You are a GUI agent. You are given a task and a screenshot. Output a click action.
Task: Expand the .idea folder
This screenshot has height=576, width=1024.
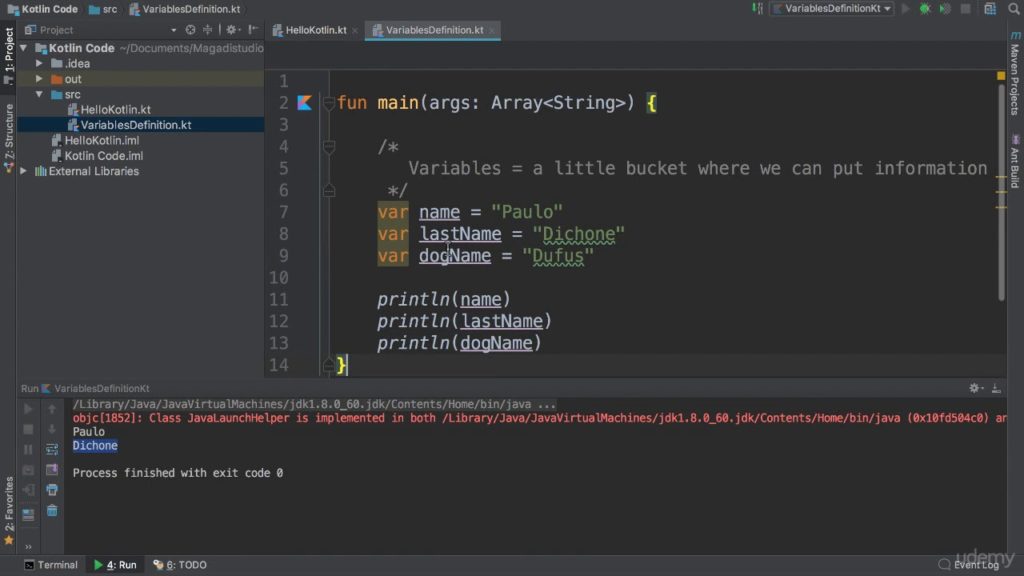39,63
